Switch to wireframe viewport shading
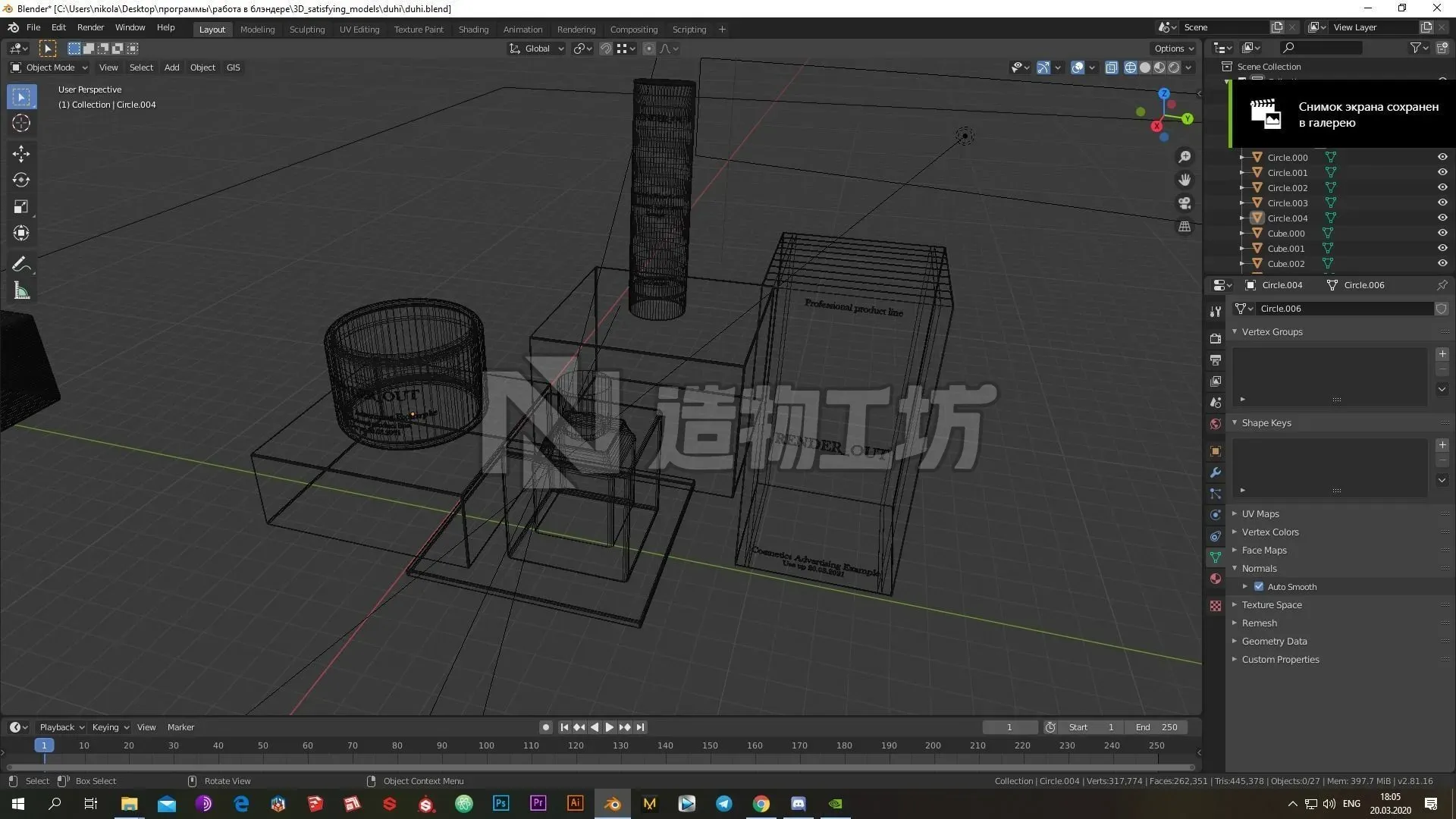Image resolution: width=1456 pixels, height=819 pixels. [x=1131, y=67]
